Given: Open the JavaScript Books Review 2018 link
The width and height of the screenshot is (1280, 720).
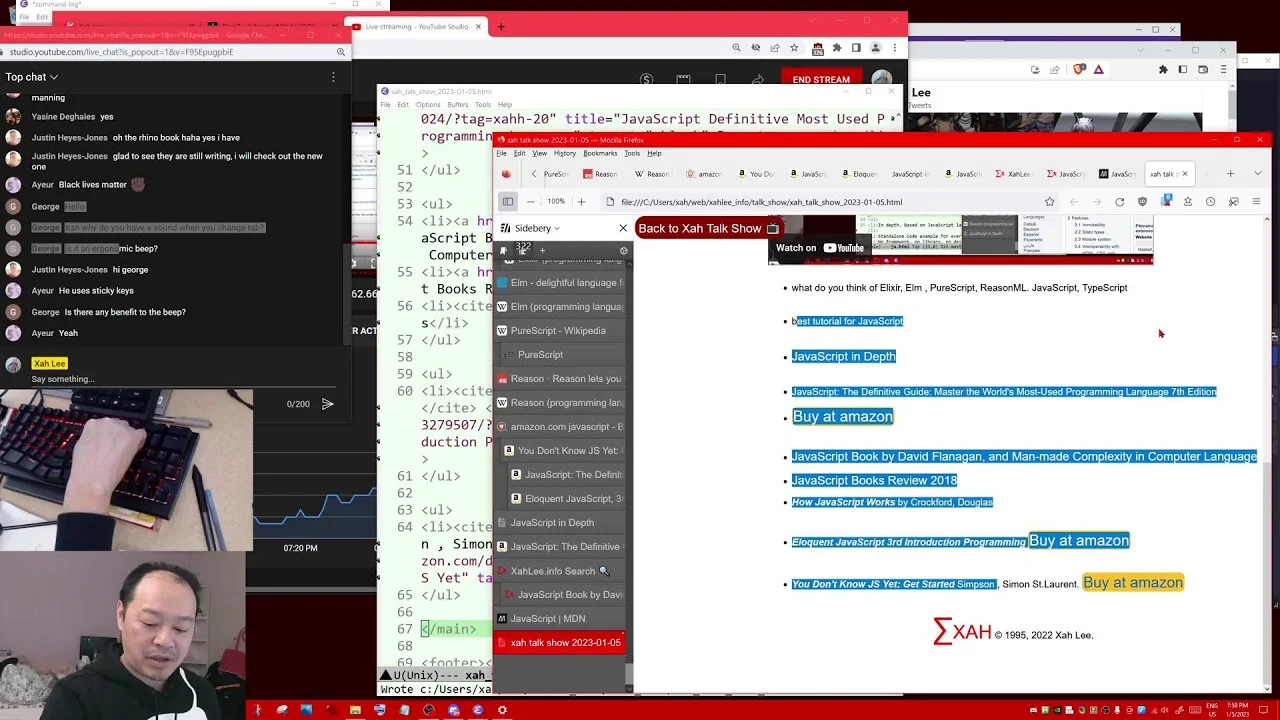Looking at the screenshot, I should [x=874, y=480].
